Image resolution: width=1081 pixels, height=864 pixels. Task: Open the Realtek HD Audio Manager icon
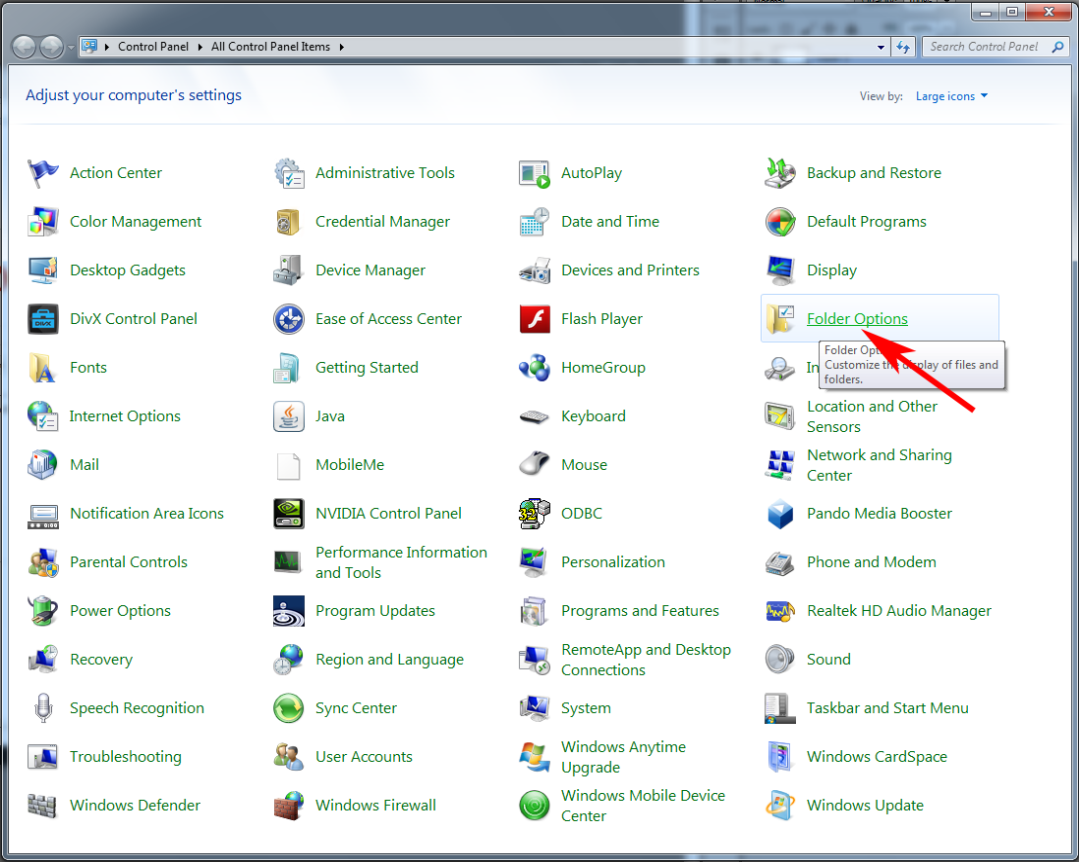tap(780, 612)
